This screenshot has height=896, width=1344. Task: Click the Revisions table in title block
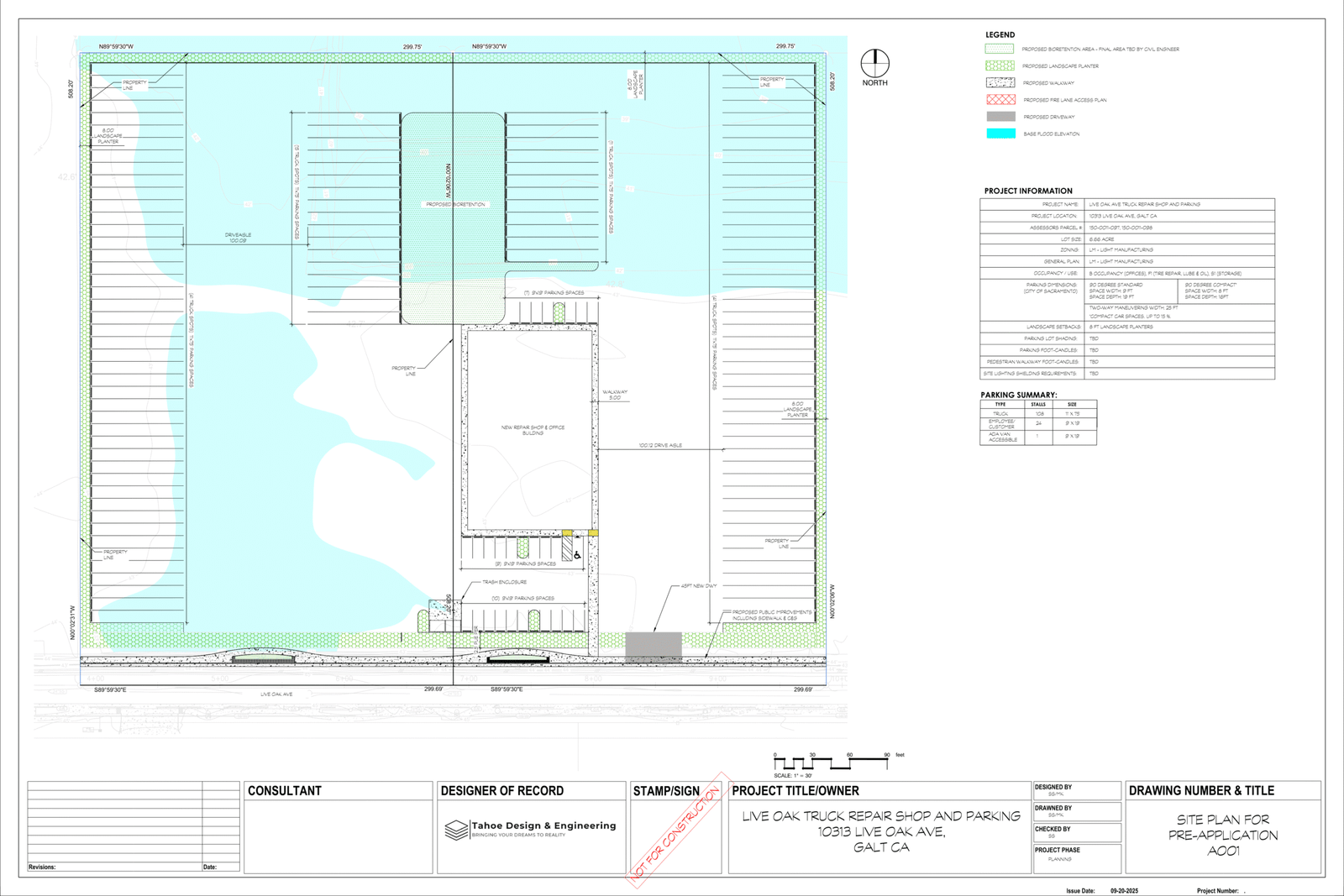tap(134, 826)
